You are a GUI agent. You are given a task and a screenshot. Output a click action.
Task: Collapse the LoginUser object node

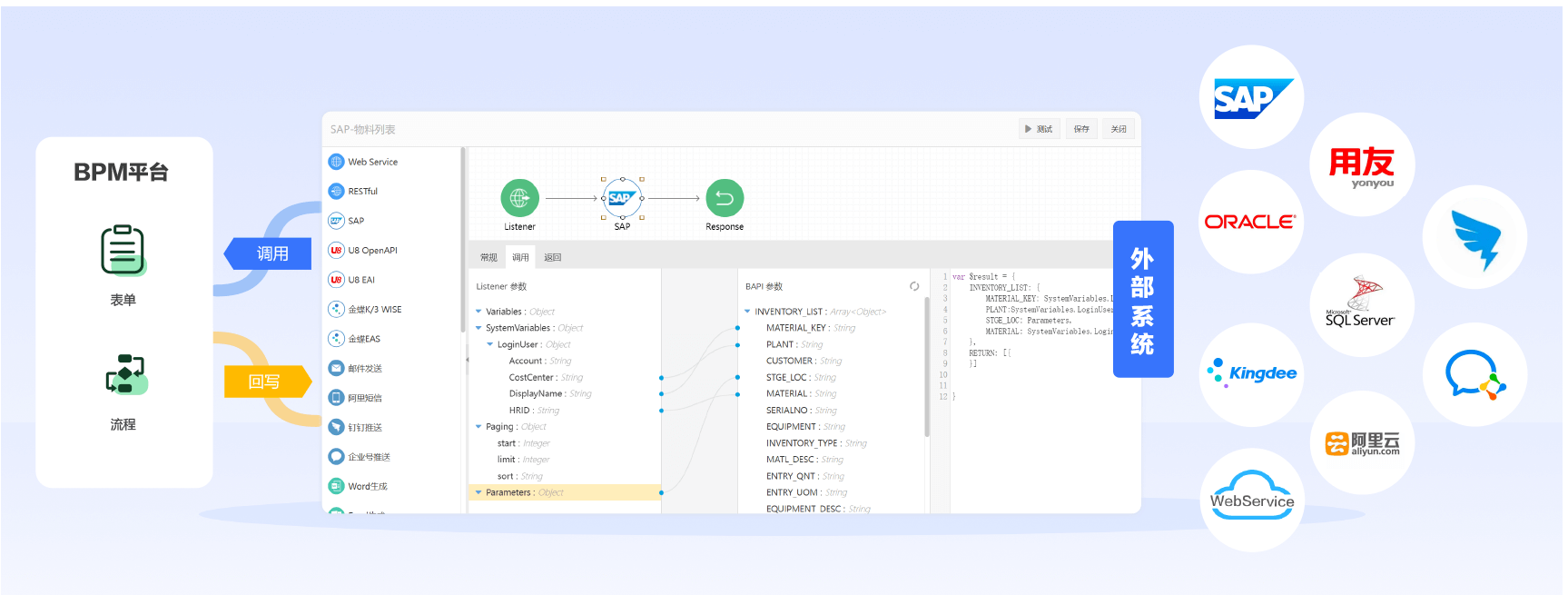490,344
